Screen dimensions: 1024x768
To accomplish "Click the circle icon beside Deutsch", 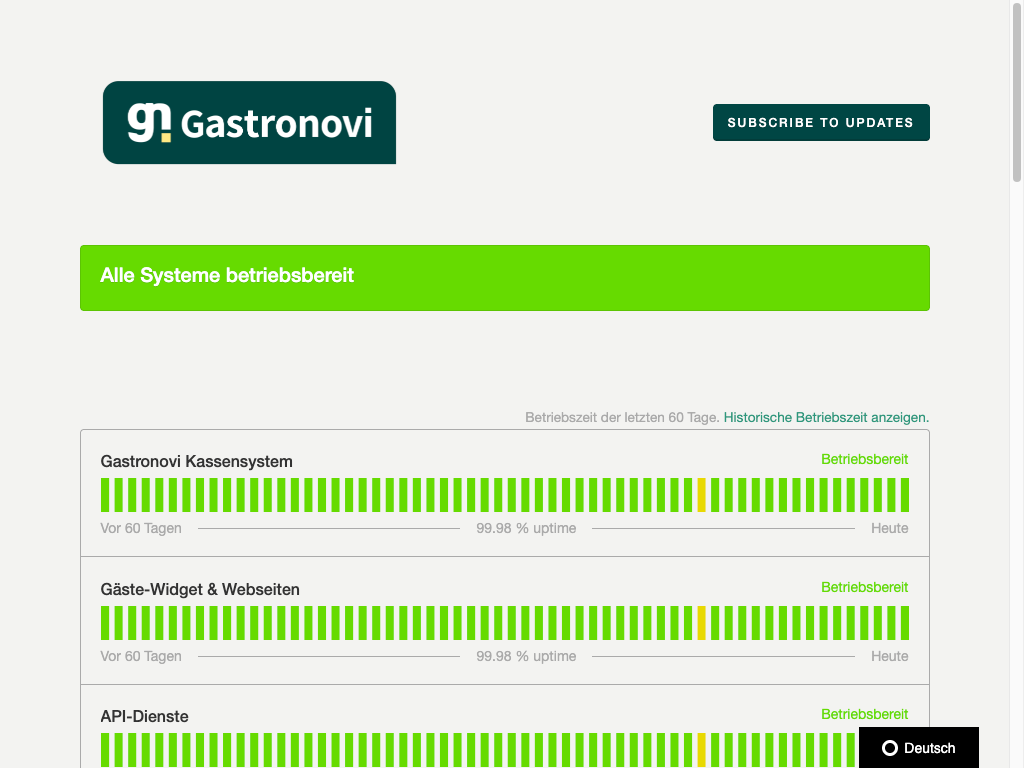I will click(x=889, y=748).
